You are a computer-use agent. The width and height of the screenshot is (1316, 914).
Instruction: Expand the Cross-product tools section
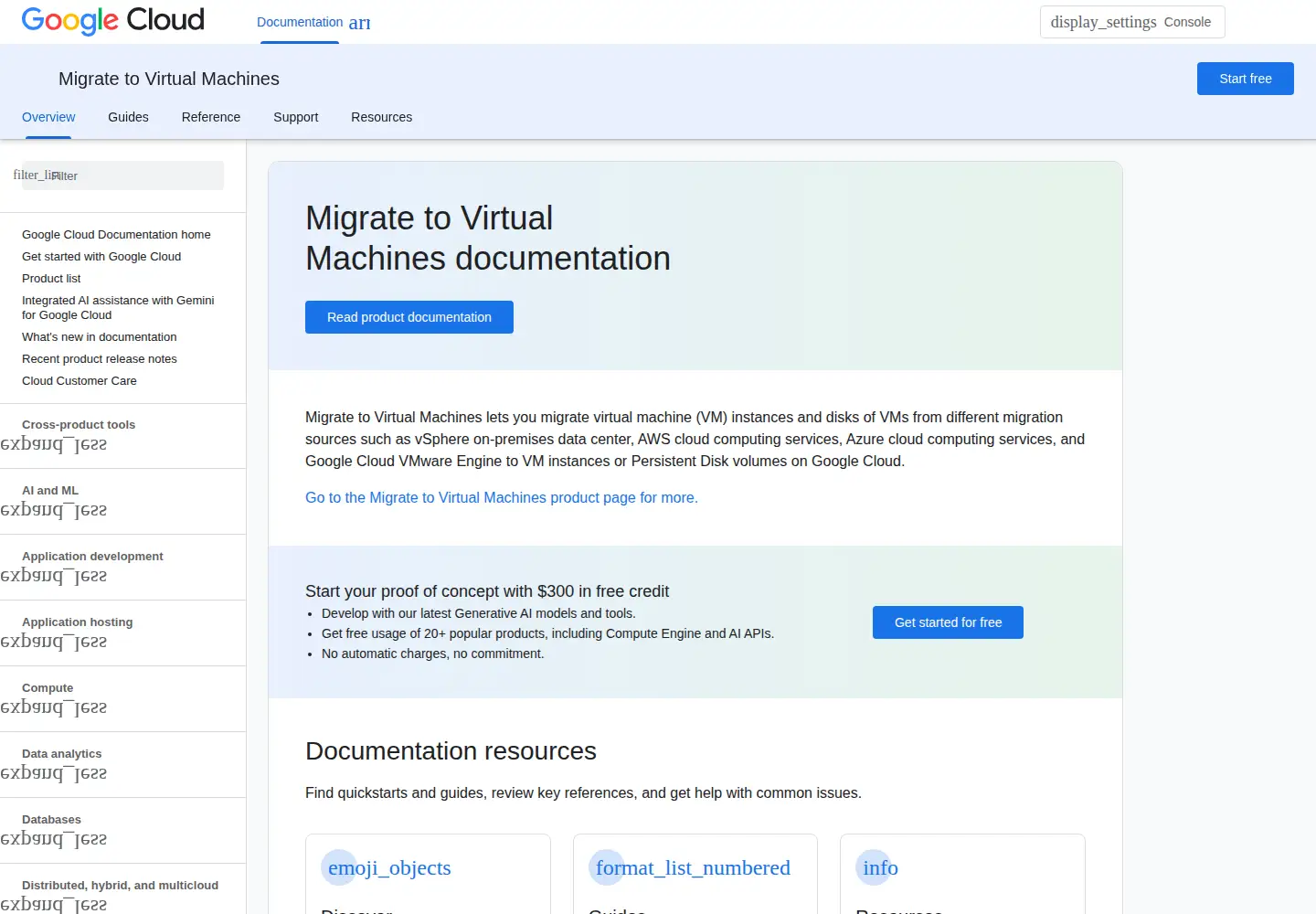[x=53, y=444]
